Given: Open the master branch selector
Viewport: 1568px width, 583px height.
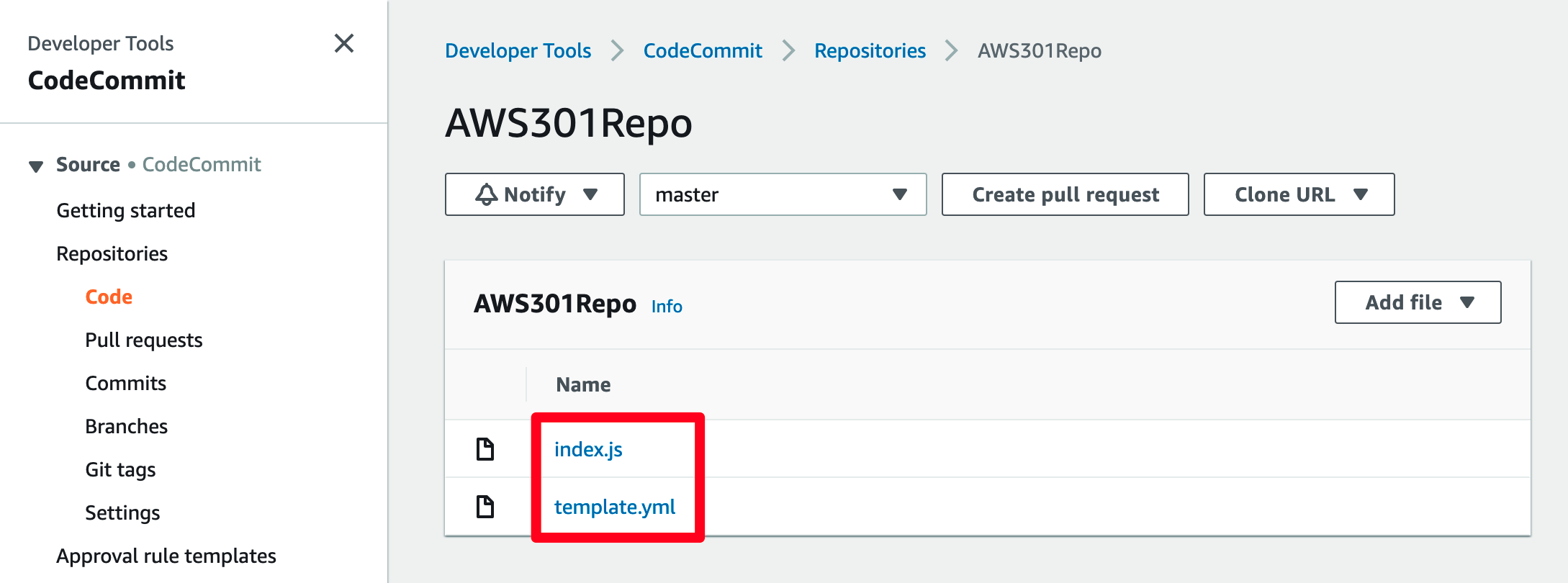Looking at the screenshot, I should click(x=783, y=194).
